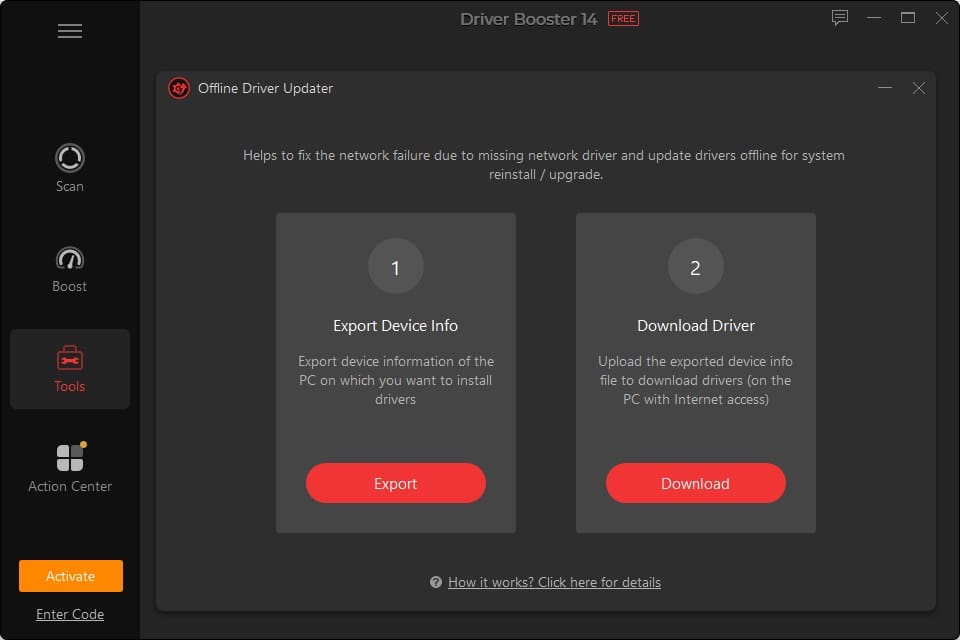Click the Offline Driver Updater title text
The height and width of the screenshot is (640, 960).
click(265, 88)
